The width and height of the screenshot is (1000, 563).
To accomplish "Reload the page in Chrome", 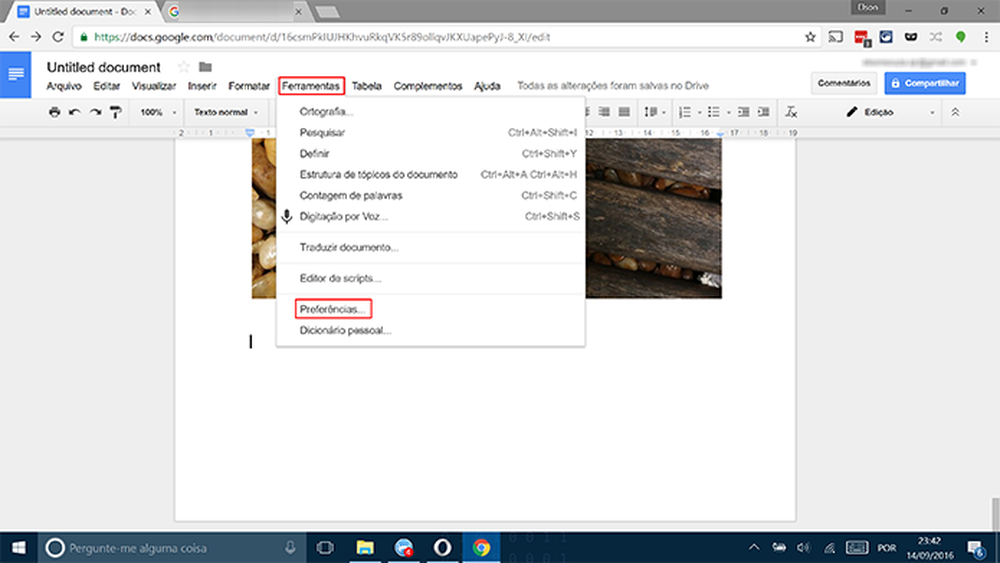I will (58, 37).
